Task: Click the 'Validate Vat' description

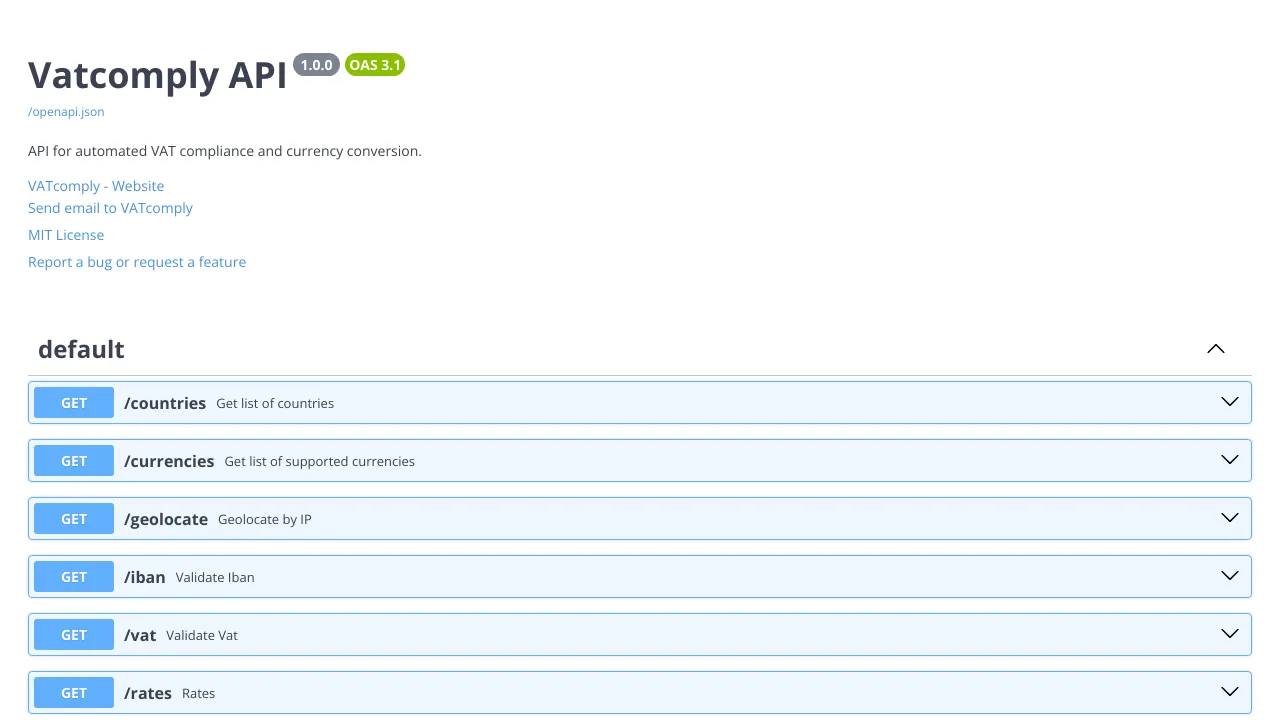Action: pos(202,635)
